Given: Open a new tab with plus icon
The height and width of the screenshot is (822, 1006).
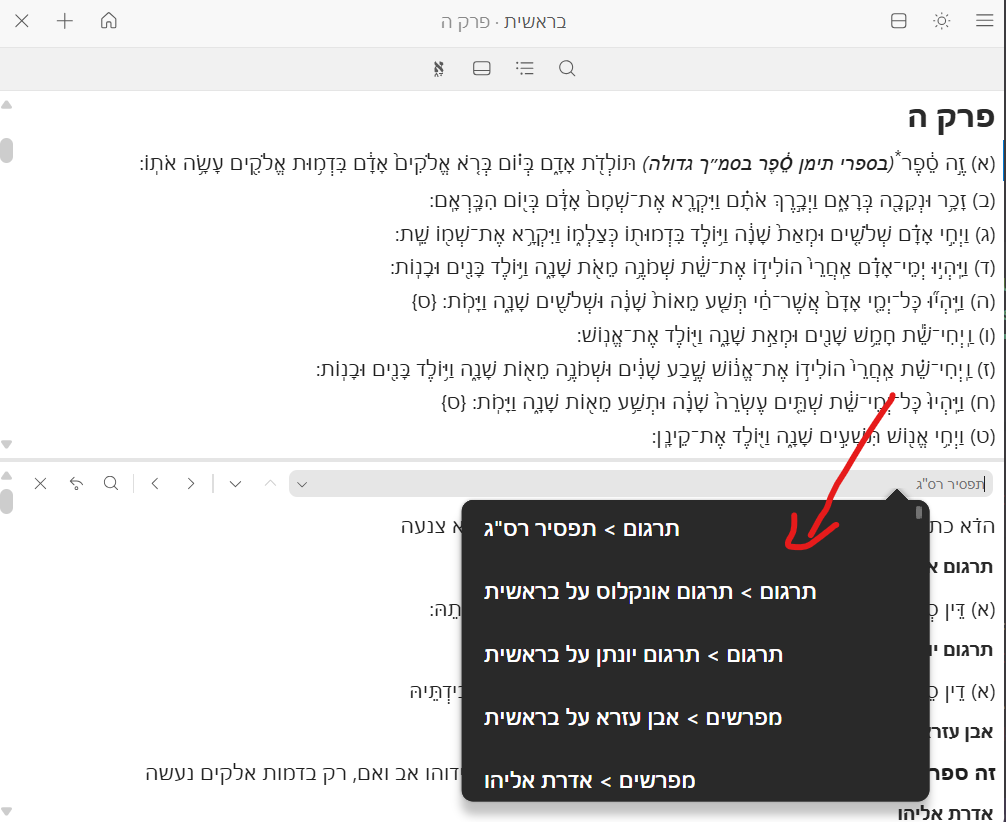Looking at the screenshot, I should [65, 21].
